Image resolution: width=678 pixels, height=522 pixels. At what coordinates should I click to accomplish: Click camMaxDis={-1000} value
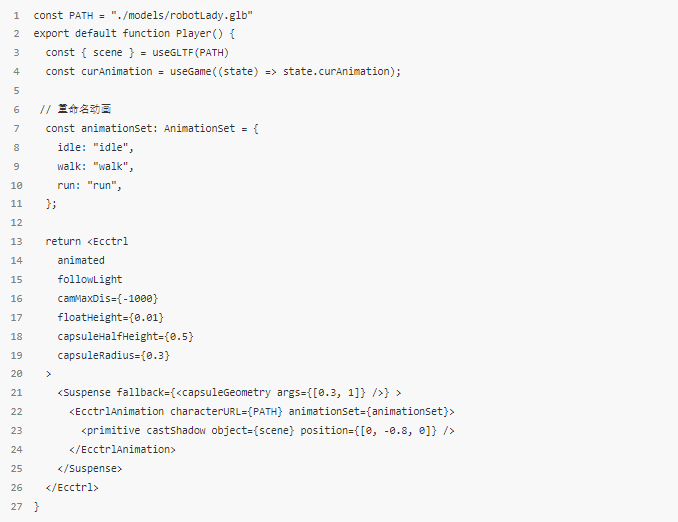[x=108, y=298]
